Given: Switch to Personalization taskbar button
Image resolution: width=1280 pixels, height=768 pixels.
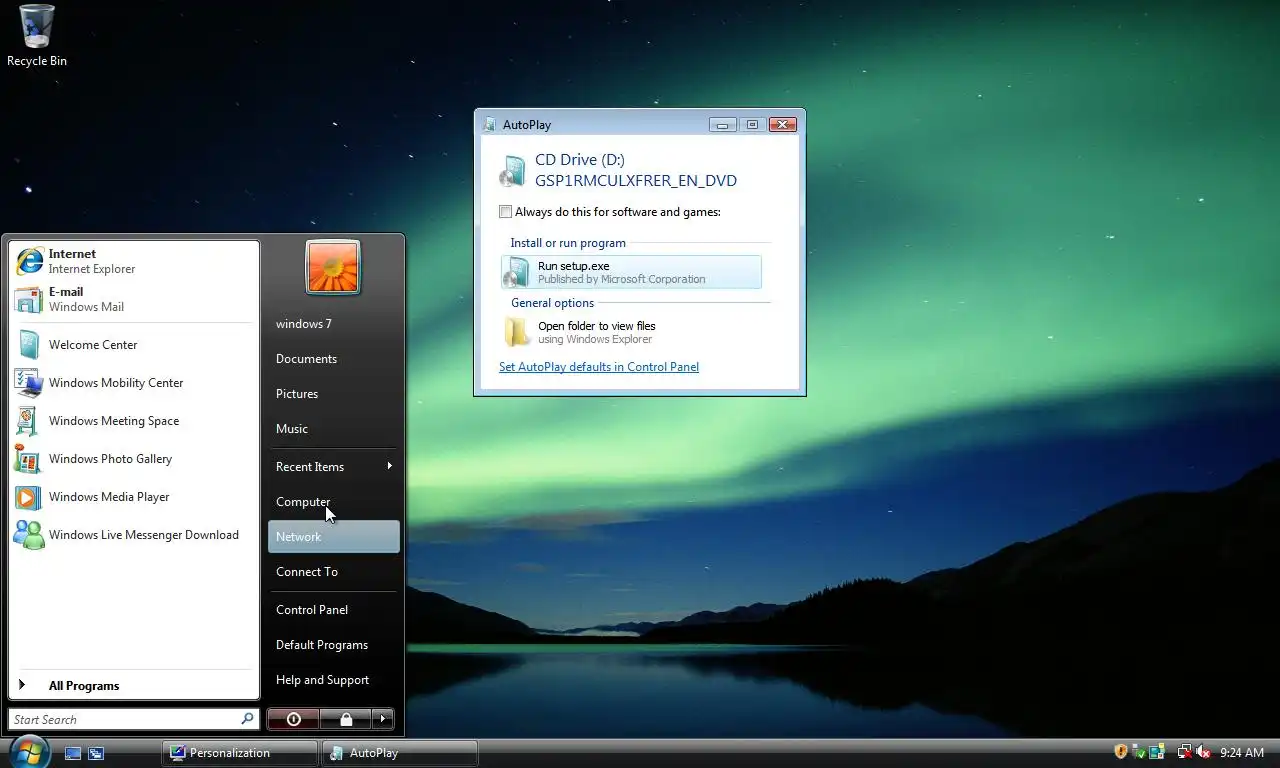Looking at the screenshot, I should coord(240,753).
